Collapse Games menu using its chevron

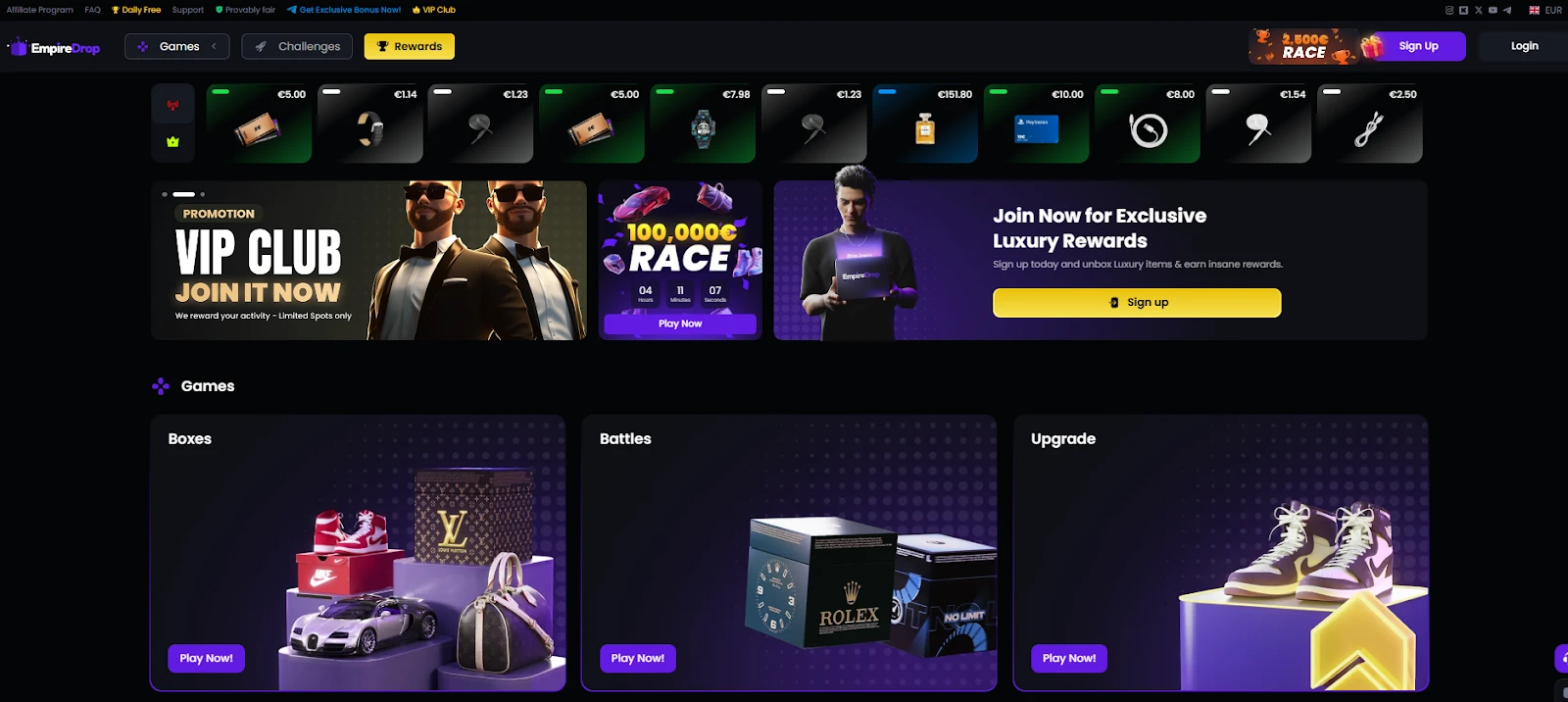click(x=214, y=46)
